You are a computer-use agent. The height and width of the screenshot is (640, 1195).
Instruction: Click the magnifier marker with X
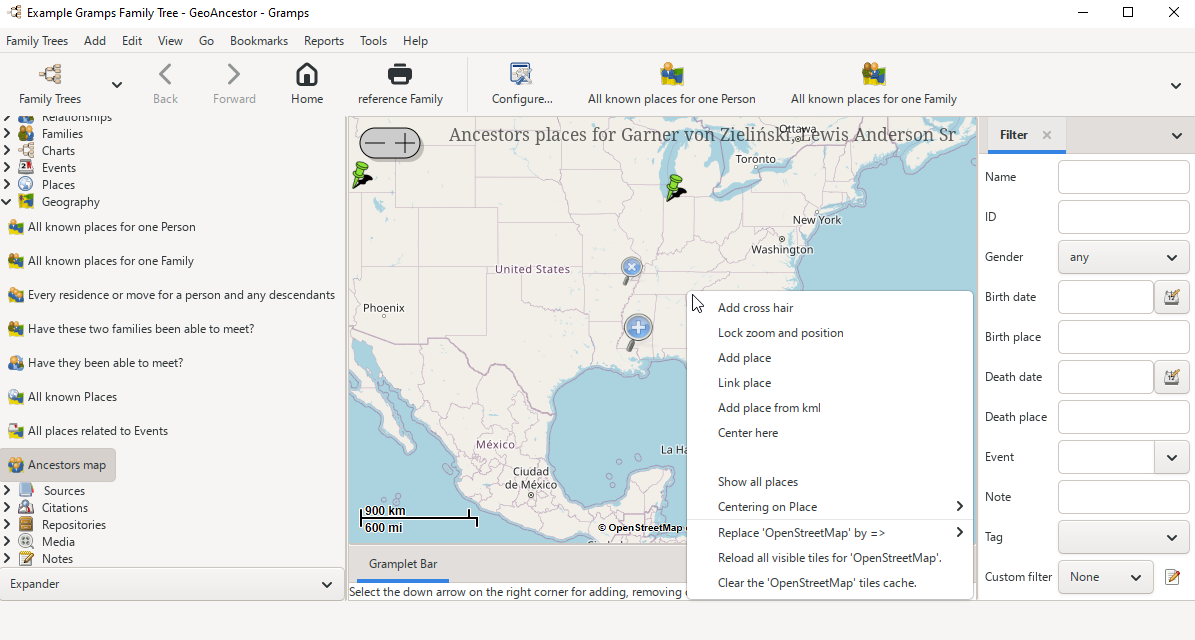[631, 270]
